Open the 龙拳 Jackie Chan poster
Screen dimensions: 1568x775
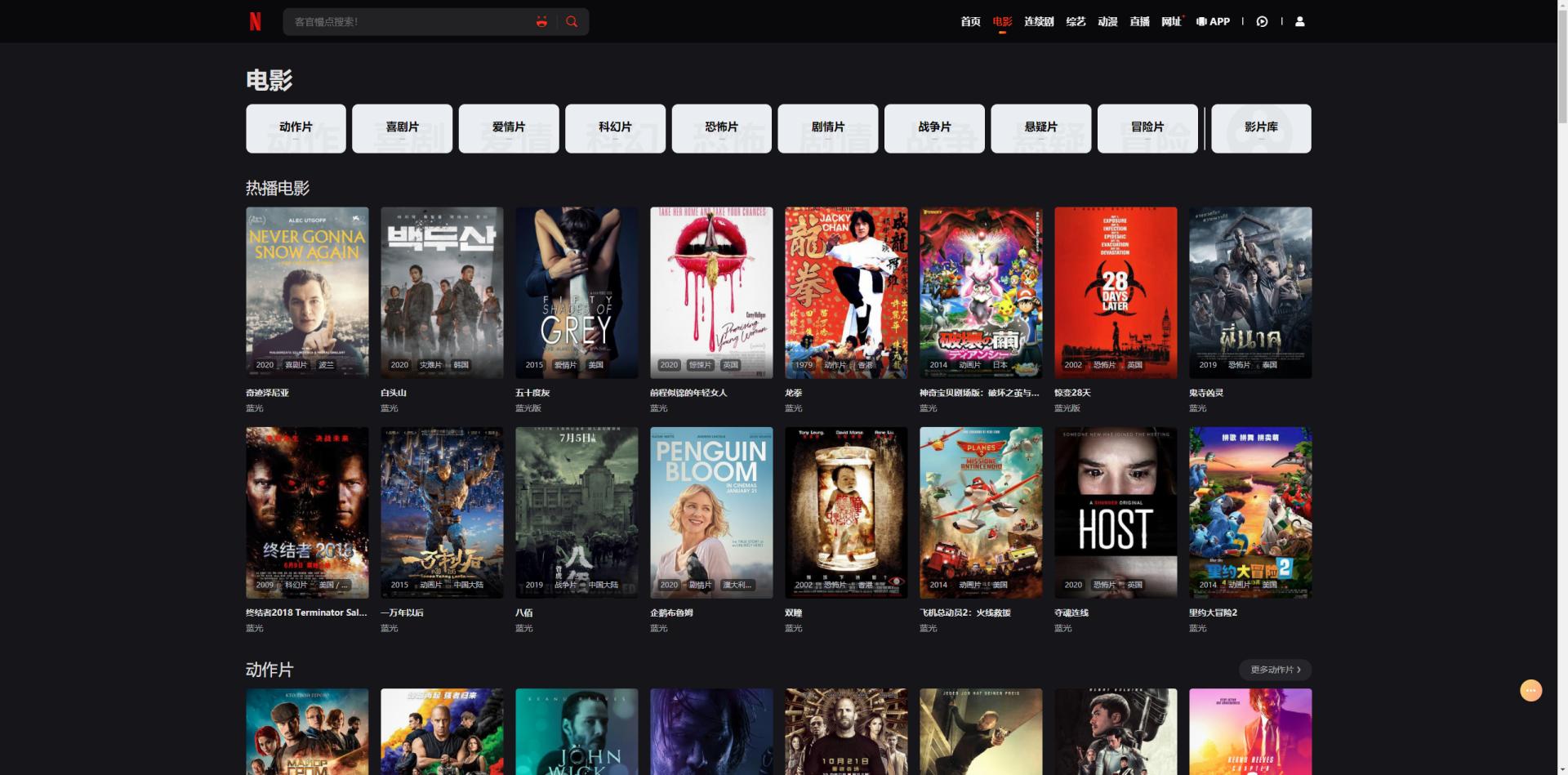tap(846, 292)
